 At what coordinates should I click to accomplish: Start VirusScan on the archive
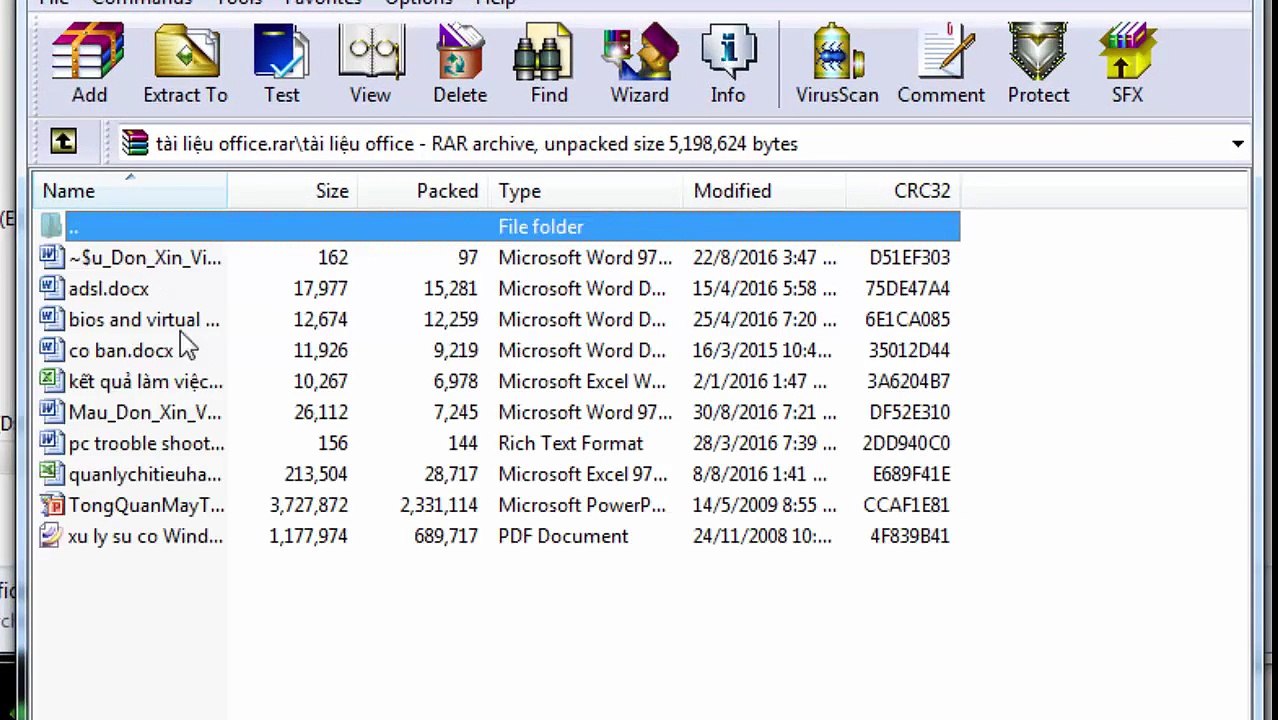coord(837,62)
